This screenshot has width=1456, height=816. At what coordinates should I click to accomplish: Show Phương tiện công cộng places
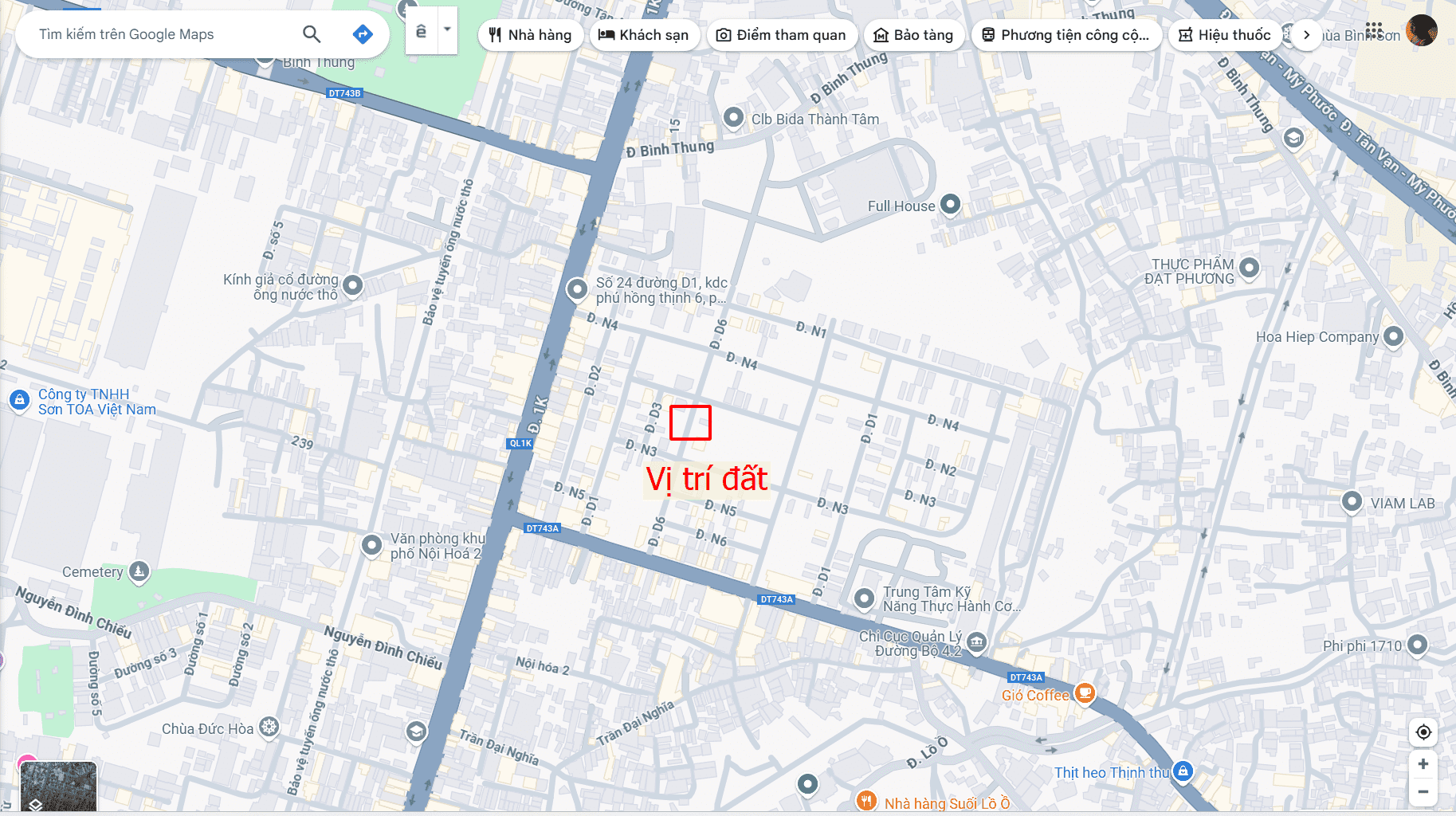pos(1066,35)
